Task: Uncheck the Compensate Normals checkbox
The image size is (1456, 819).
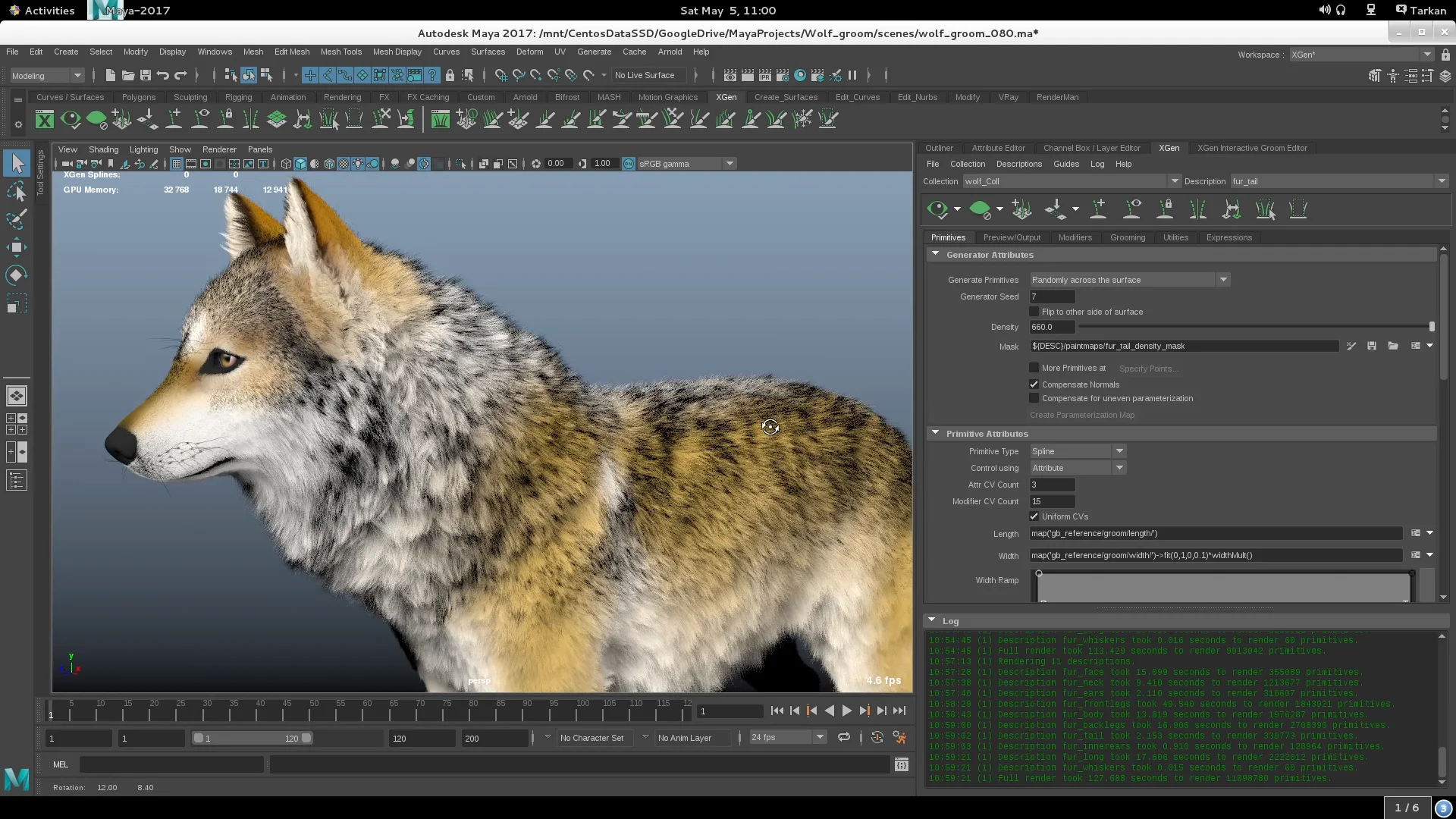Action: point(1034,384)
